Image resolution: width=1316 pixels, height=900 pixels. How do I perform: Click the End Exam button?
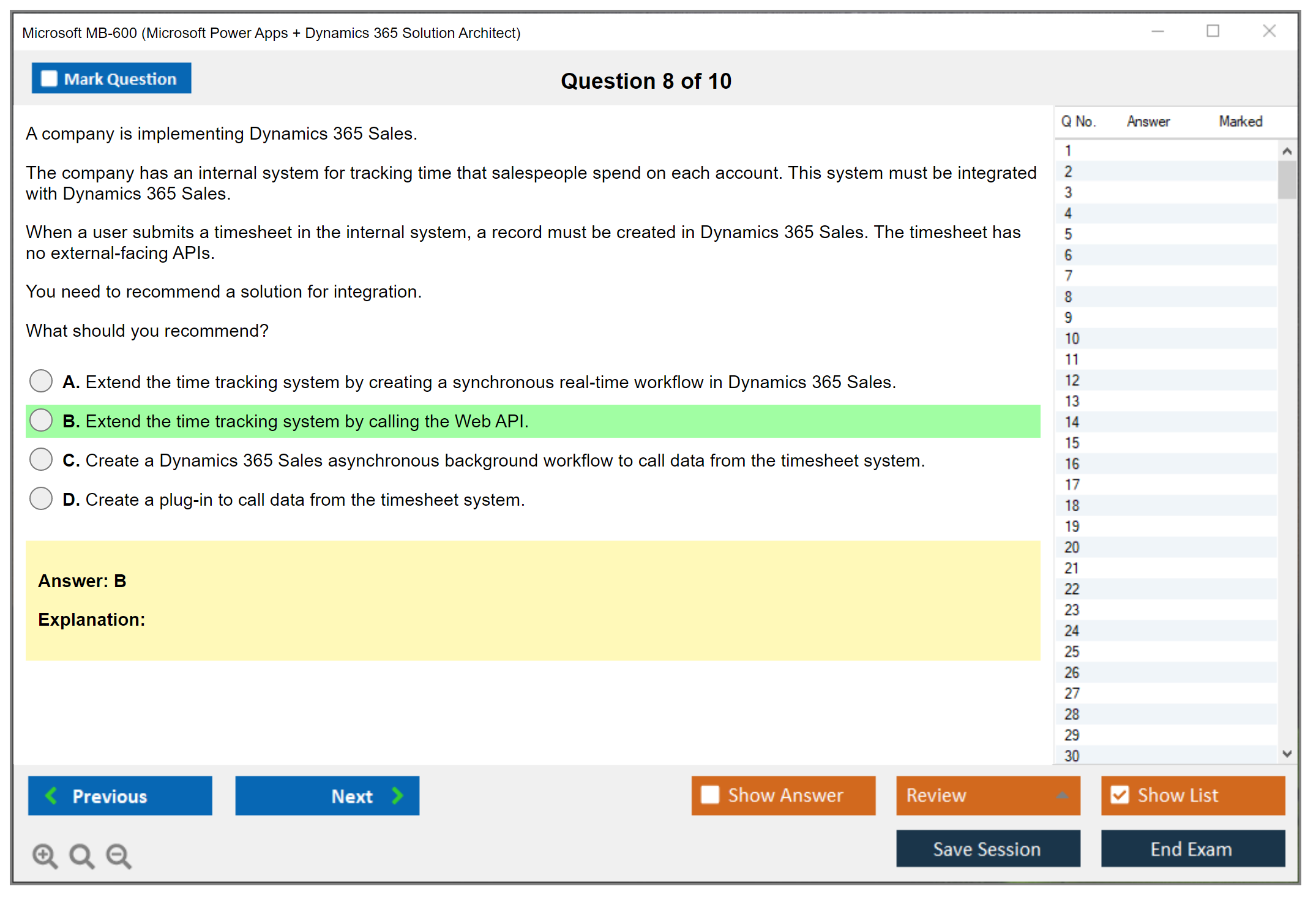click(1192, 849)
